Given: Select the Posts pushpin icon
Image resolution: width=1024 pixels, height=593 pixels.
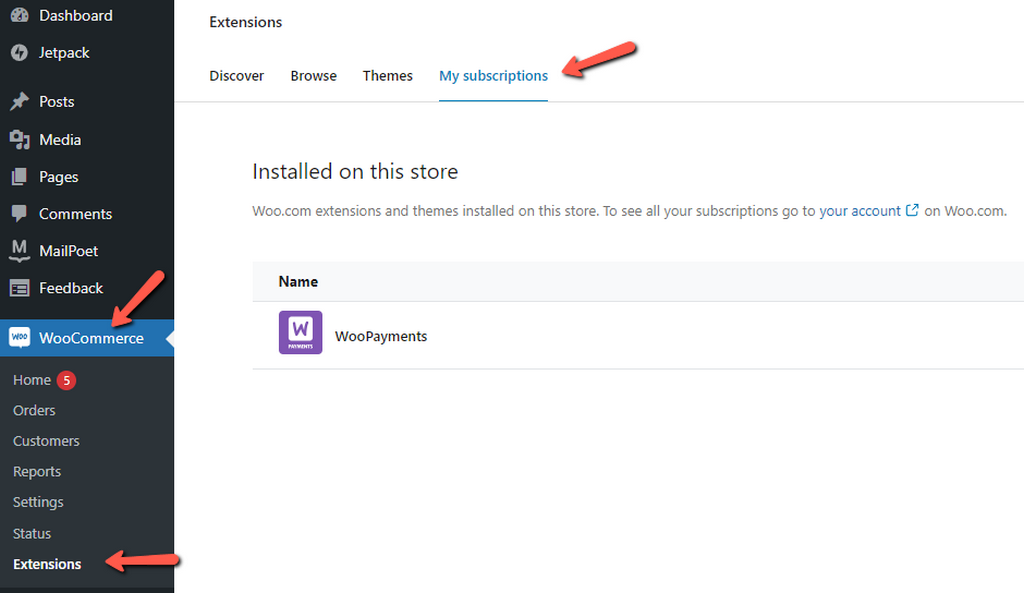Looking at the screenshot, I should 22,101.
